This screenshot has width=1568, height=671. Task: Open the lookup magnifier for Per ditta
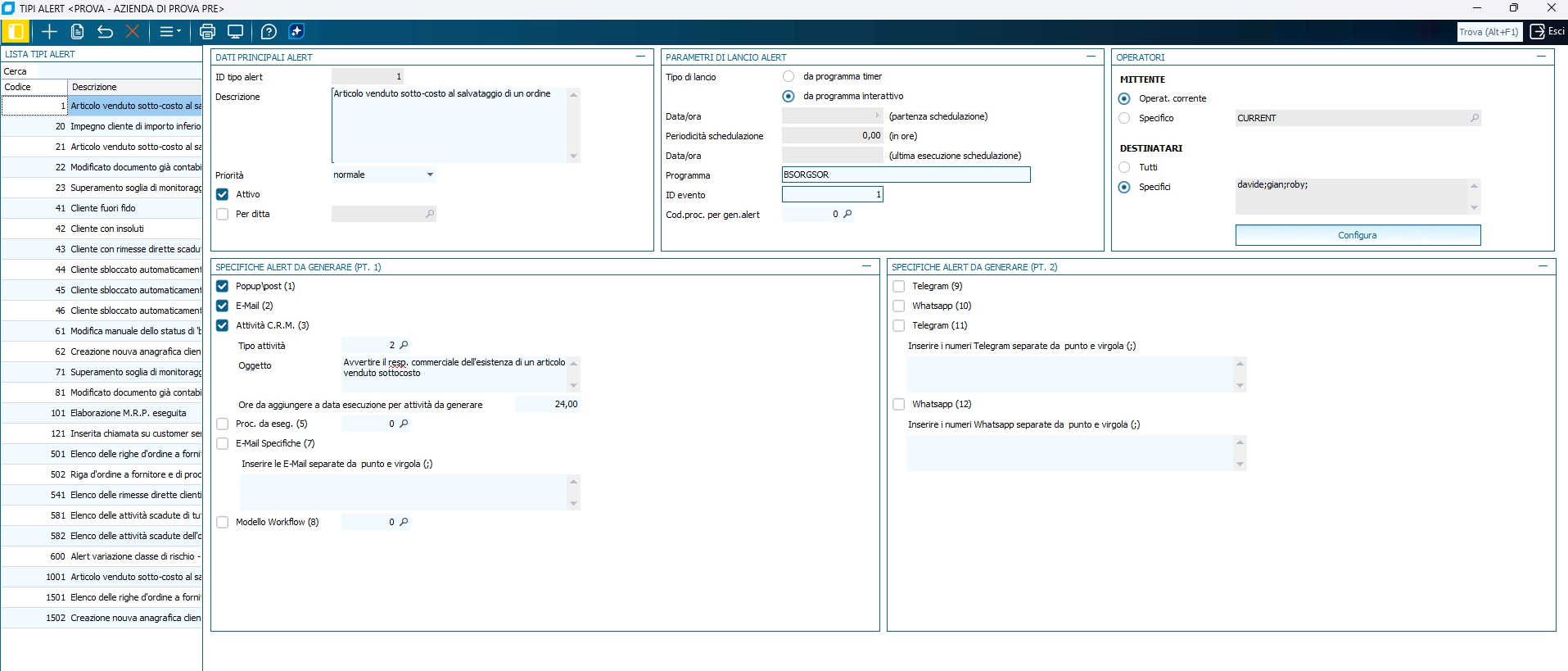[430, 214]
